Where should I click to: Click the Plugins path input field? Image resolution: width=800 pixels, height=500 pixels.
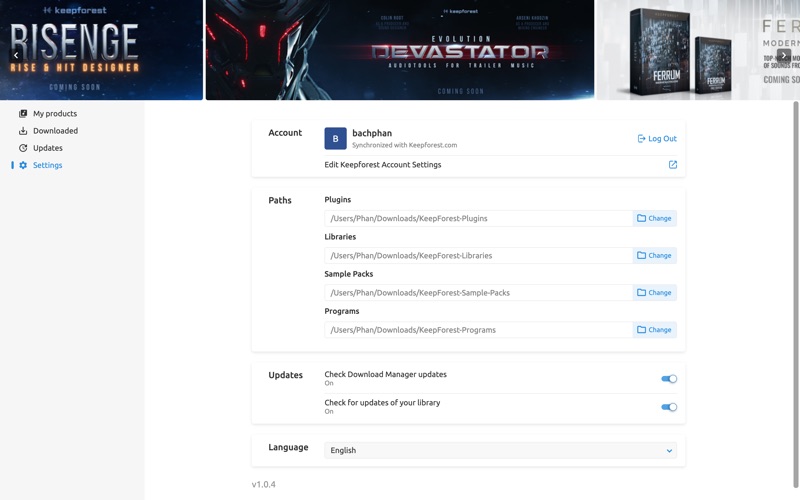[479, 218]
